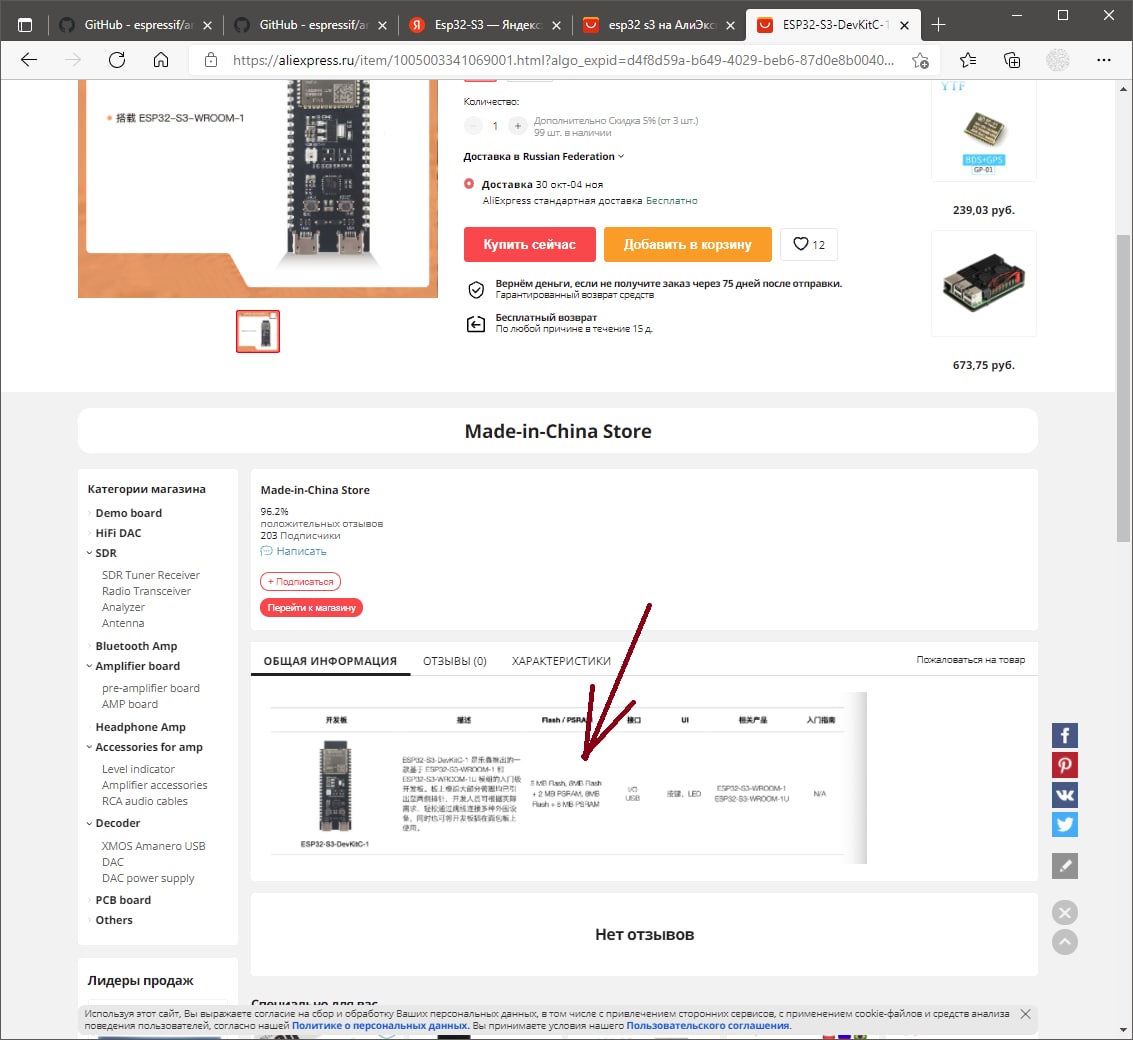
Task: Open the Collections icon in the toolbar
Action: click(1012, 60)
